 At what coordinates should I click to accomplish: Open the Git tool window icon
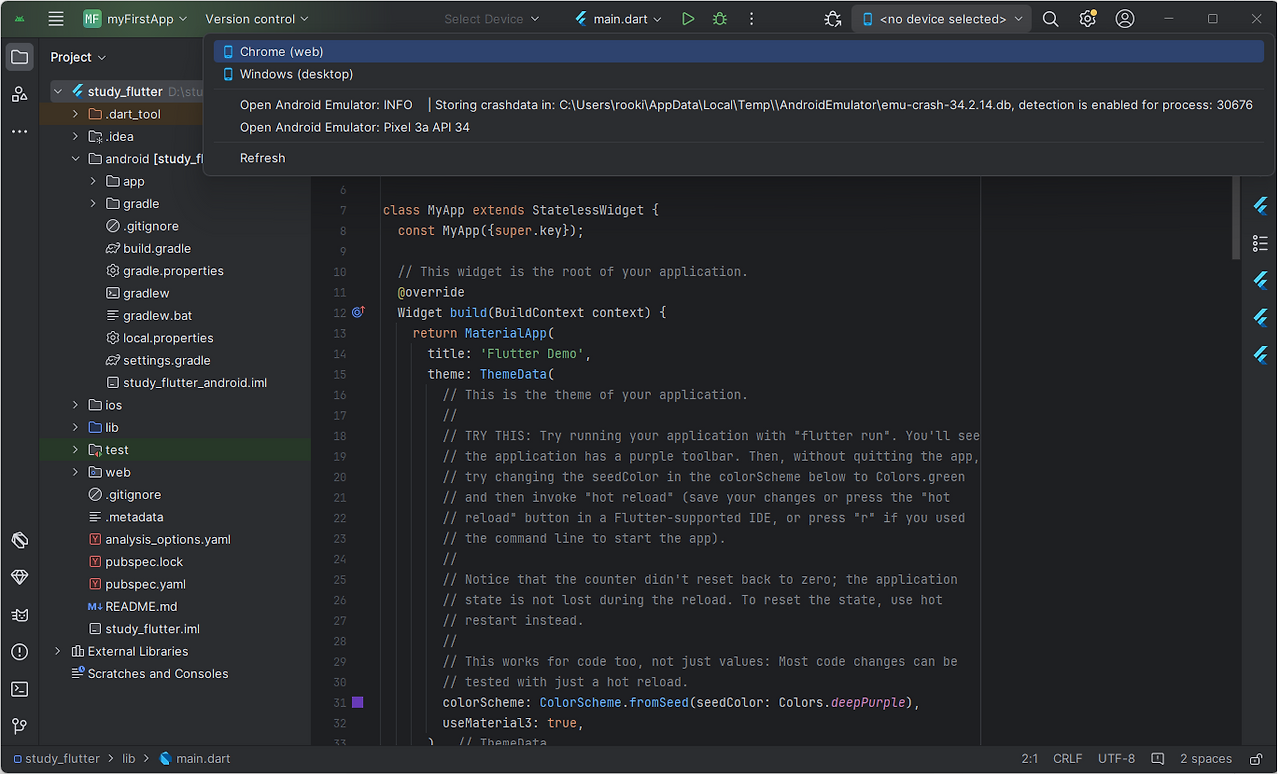point(20,725)
